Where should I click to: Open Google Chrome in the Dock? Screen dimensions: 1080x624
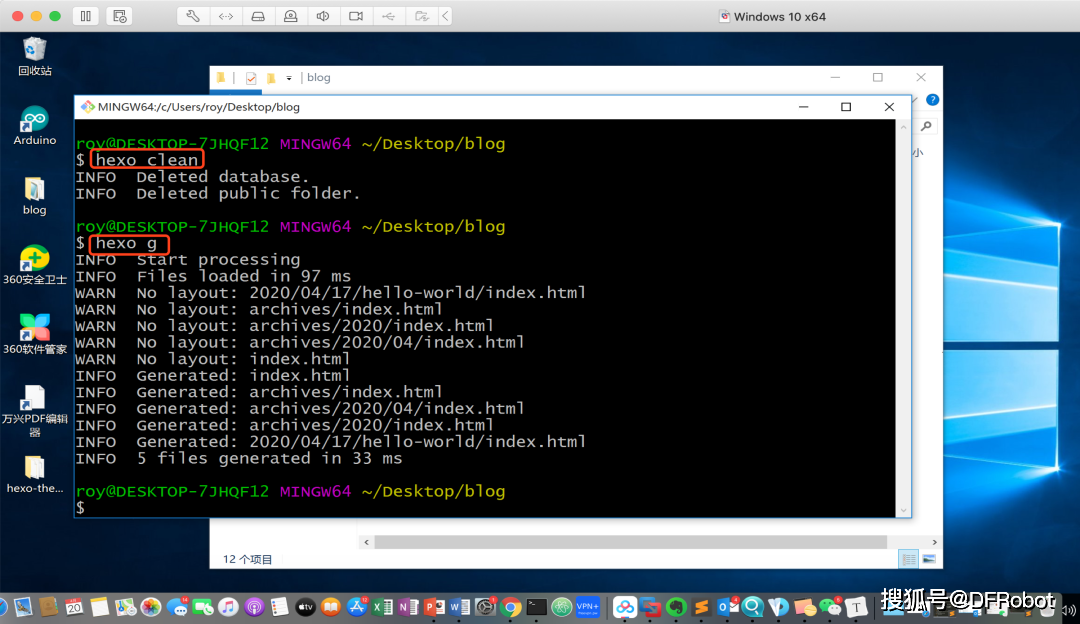(511, 607)
